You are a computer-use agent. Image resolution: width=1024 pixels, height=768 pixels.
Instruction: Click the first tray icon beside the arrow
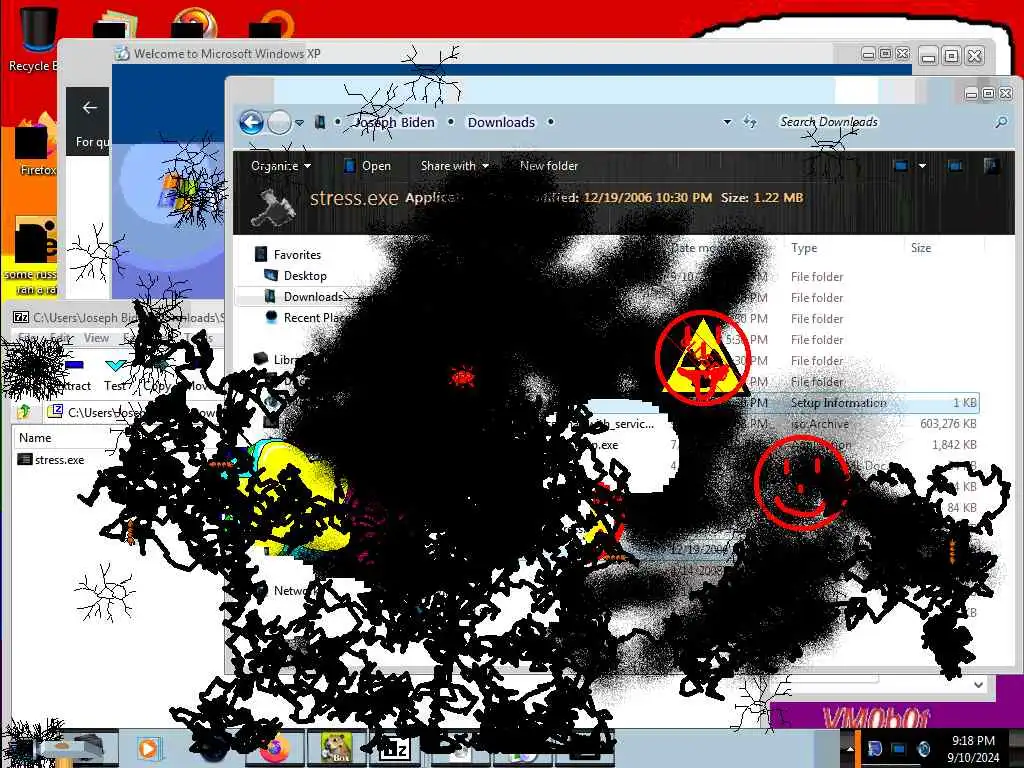(x=875, y=748)
